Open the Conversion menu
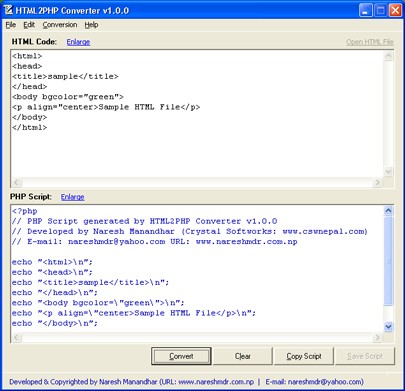Screen dimensions: 405x391 click(60, 25)
